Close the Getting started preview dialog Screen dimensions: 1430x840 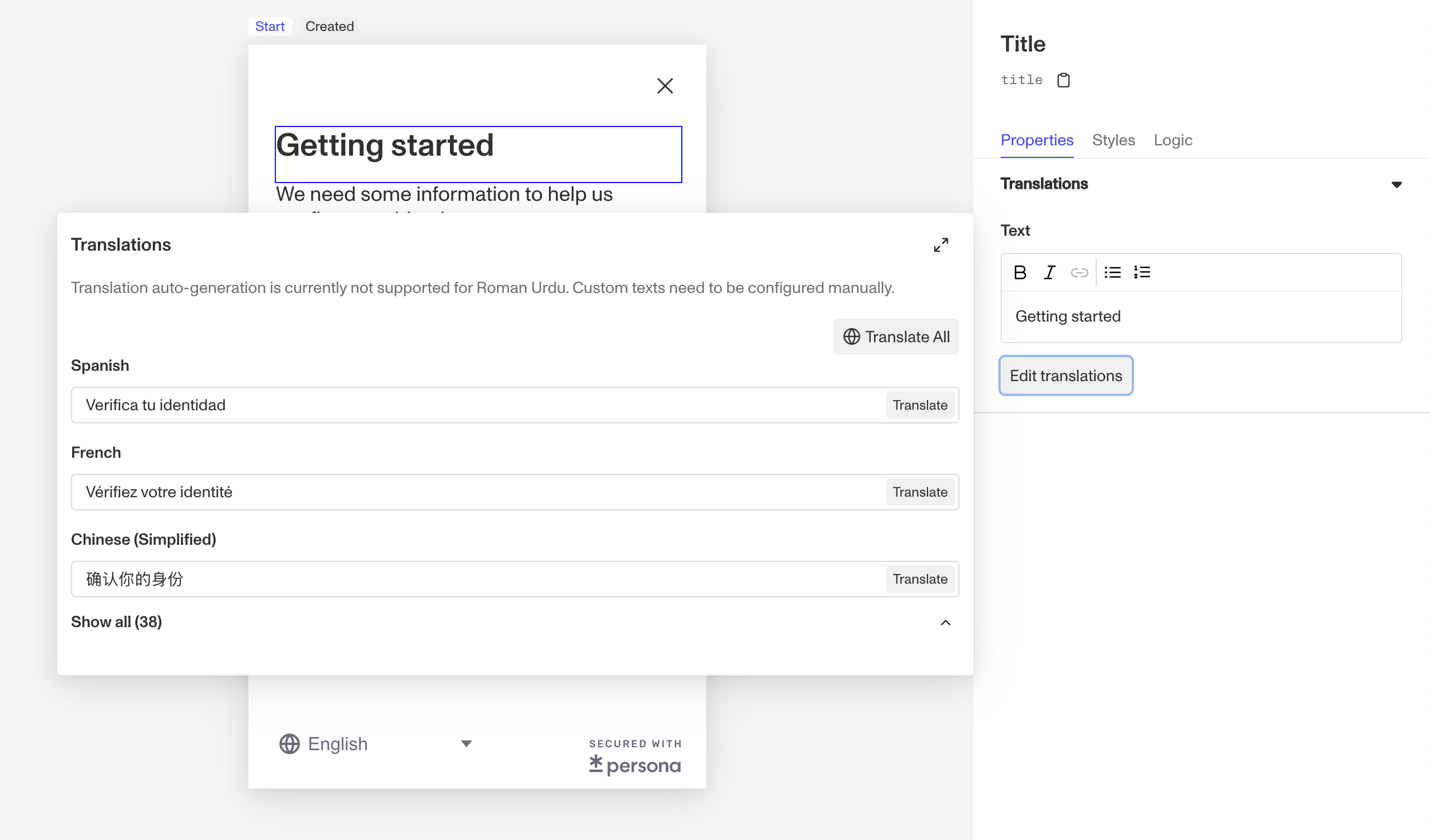point(665,85)
